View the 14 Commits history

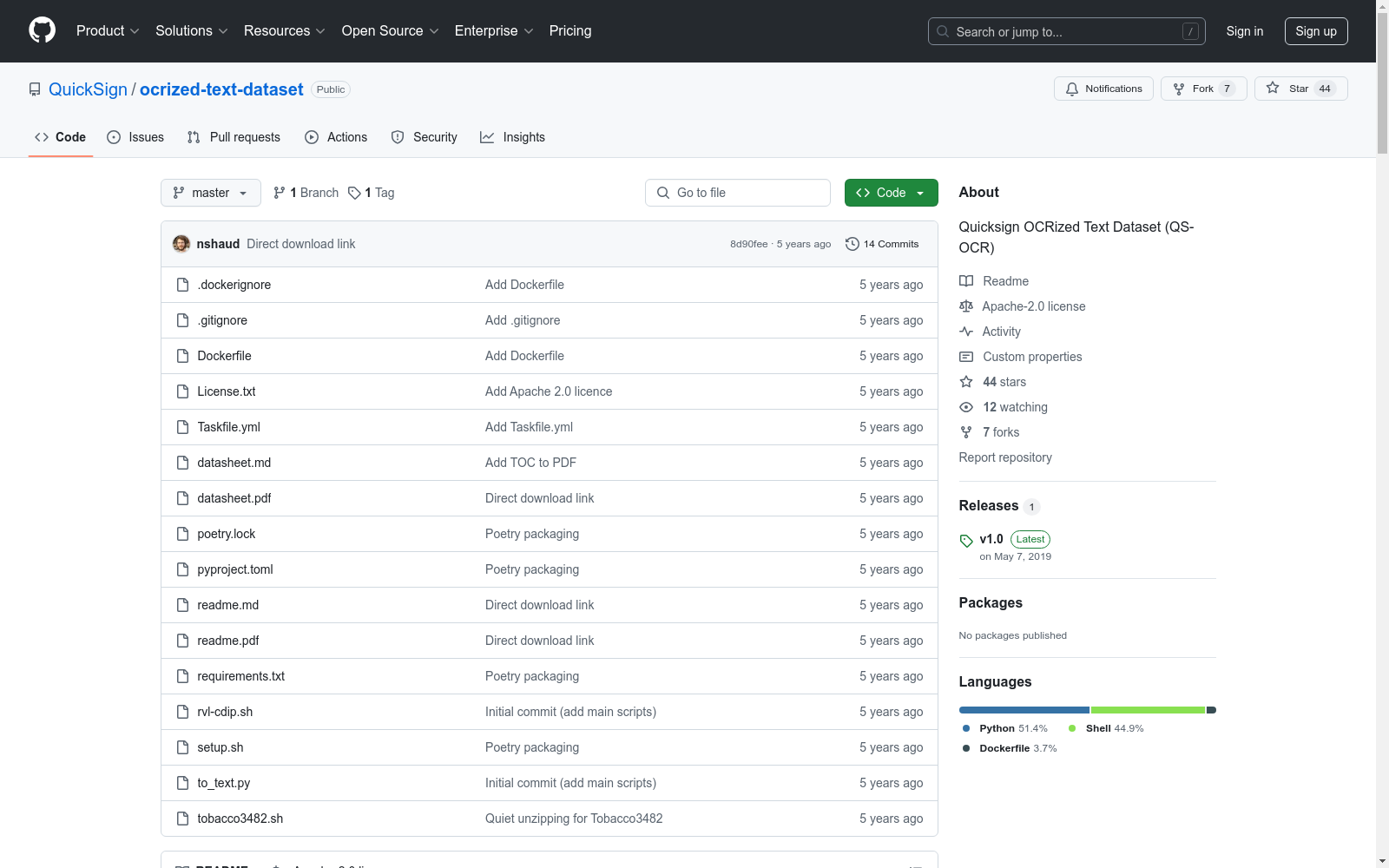[x=882, y=244]
